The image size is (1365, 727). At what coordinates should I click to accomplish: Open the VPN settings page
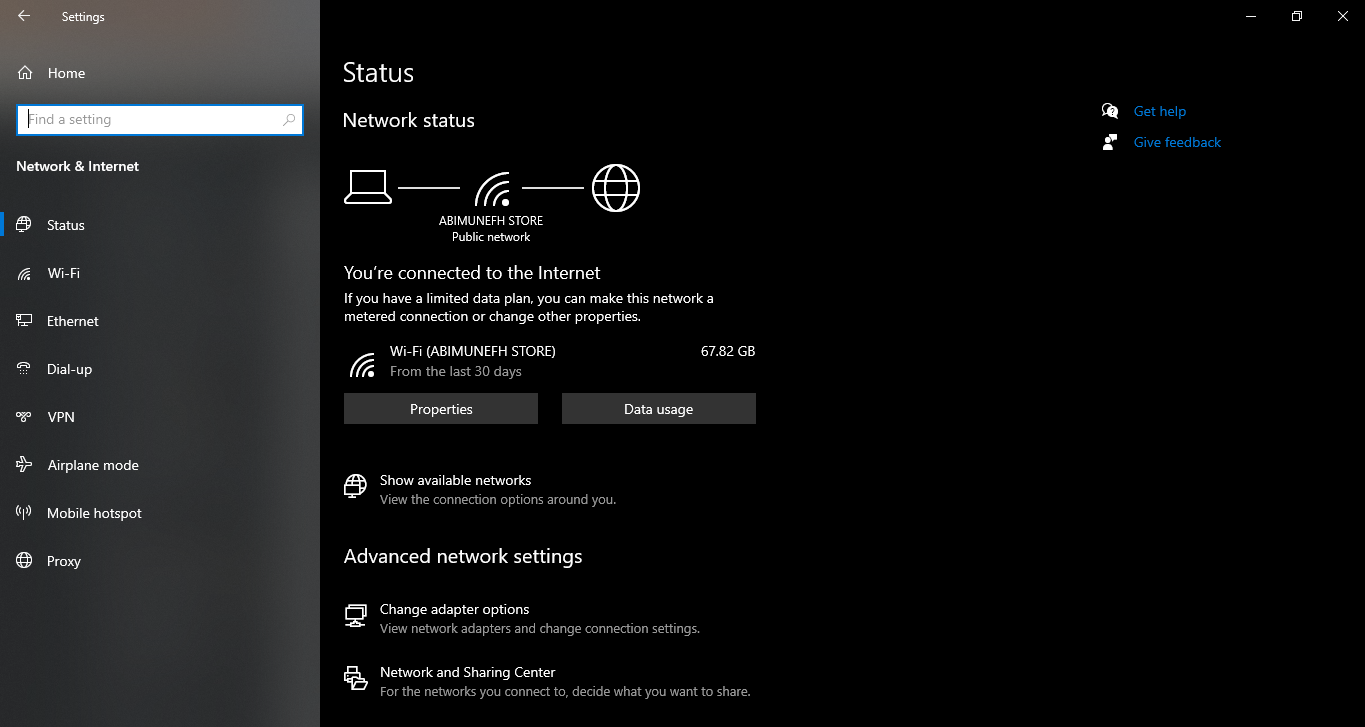tap(160, 417)
